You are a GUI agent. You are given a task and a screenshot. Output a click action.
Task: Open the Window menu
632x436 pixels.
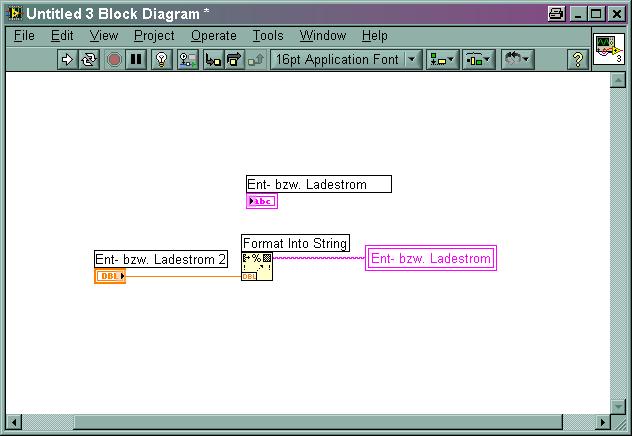(x=322, y=36)
